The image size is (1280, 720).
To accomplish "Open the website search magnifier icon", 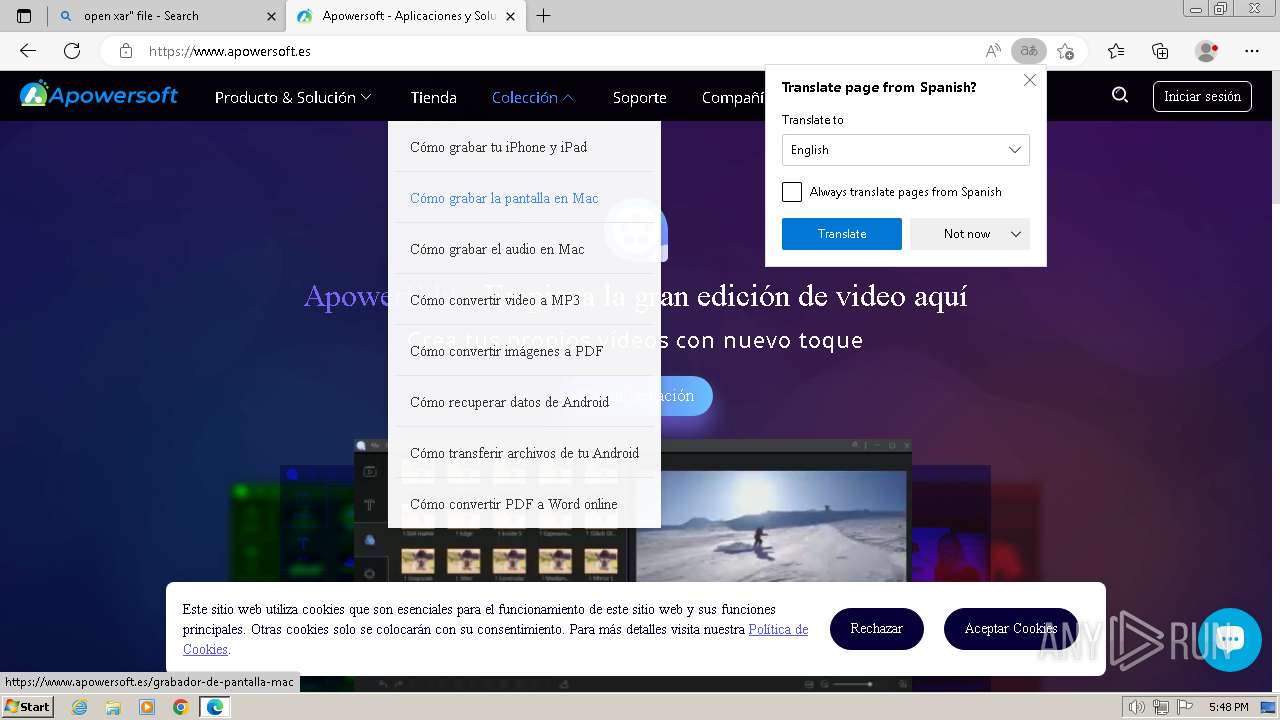I will pos(1120,95).
